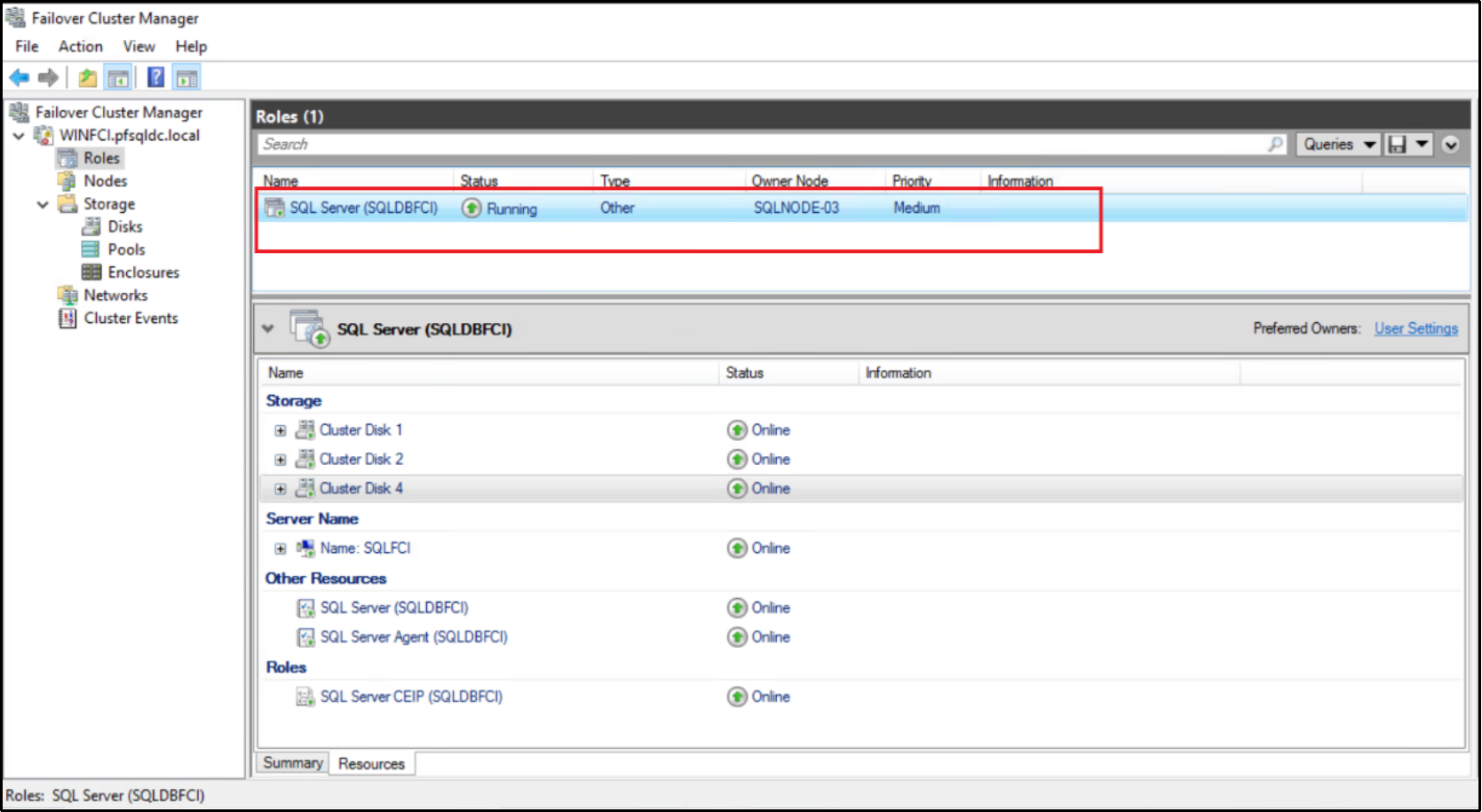Click the save query floppy disk icon
This screenshot has width=1482, height=812.
click(x=1397, y=145)
